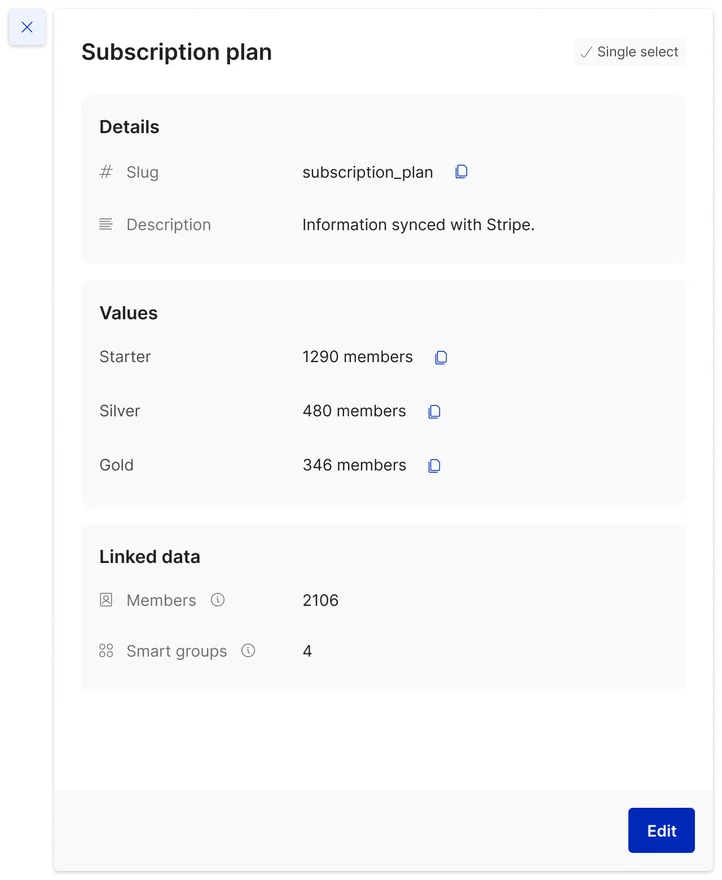This screenshot has width=722, height=880.
Task: Click the linked Members total 2106
Action: tap(321, 601)
